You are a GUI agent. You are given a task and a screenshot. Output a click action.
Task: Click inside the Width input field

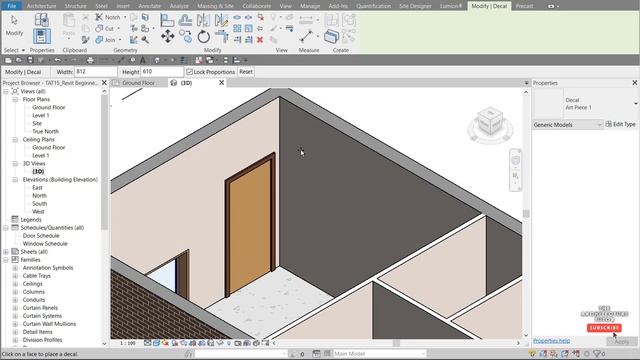click(96, 72)
